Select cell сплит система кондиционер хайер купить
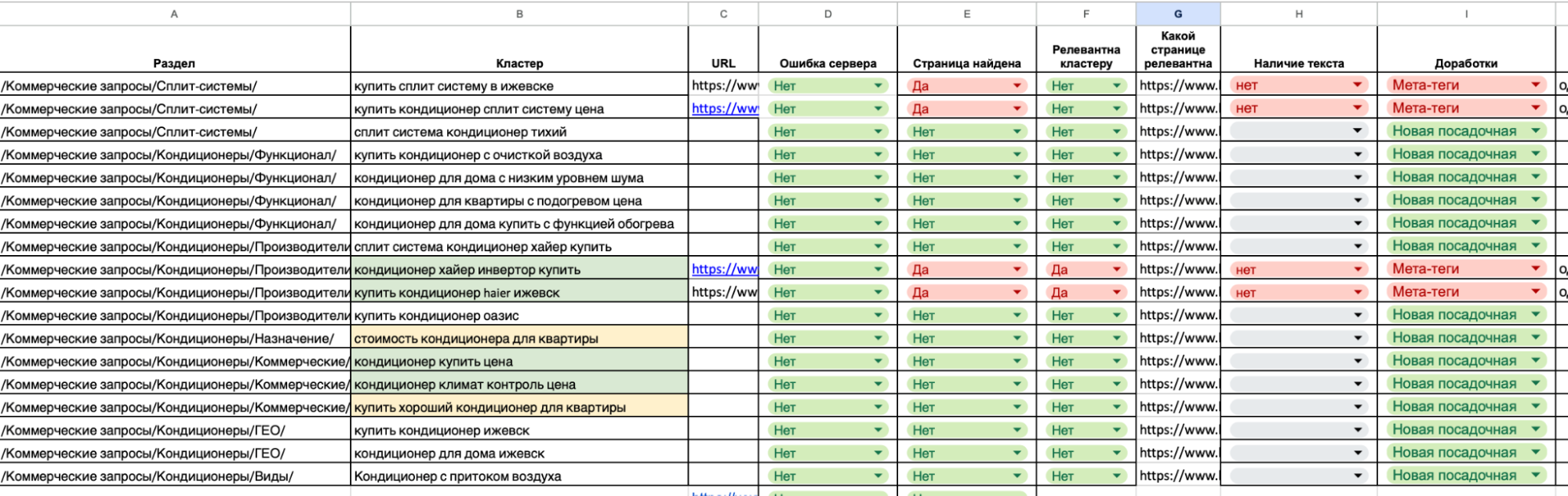Screen dimensions: 1568x496 519,246
